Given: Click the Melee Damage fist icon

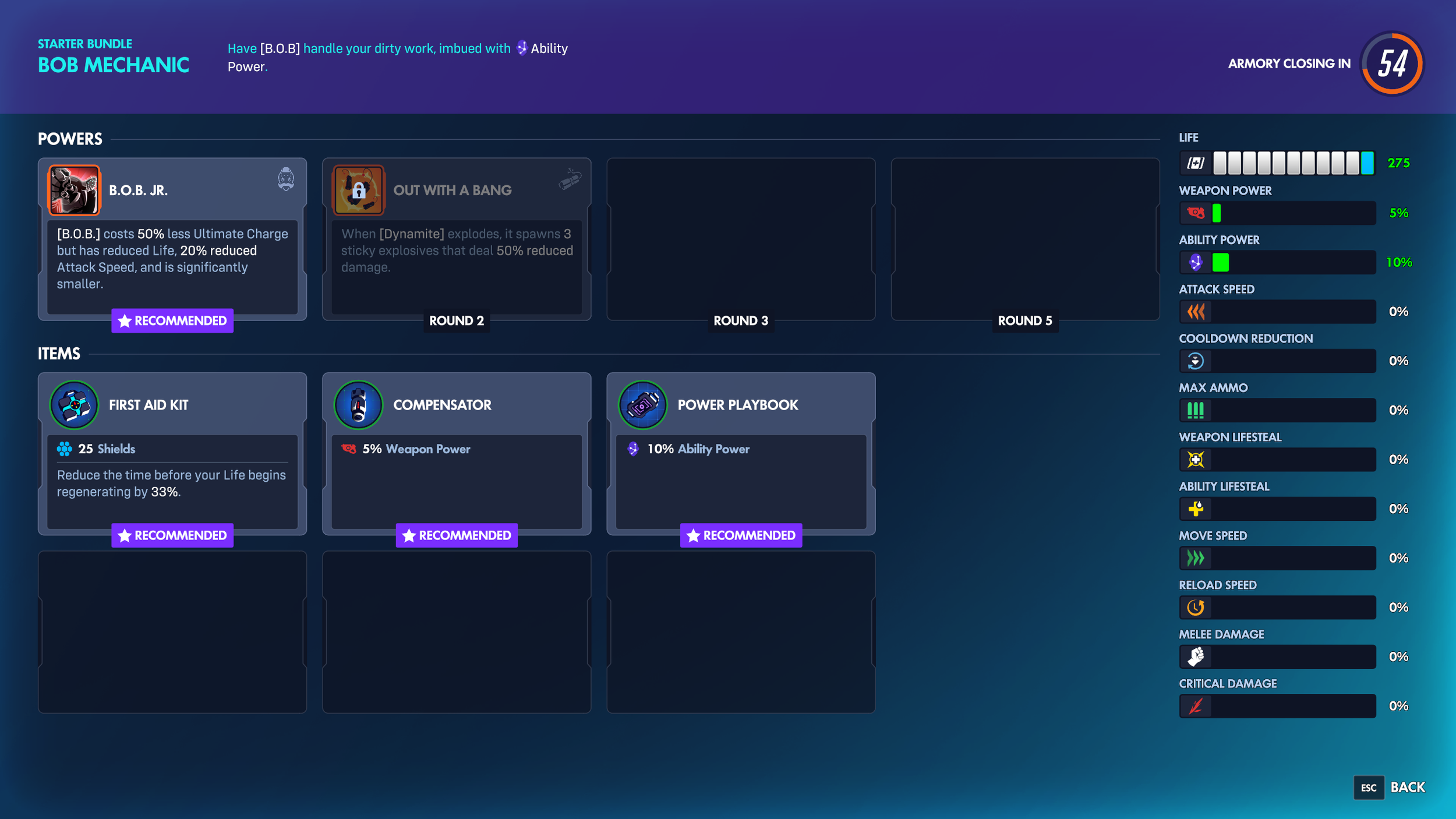Looking at the screenshot, I should pos(1195,656).
